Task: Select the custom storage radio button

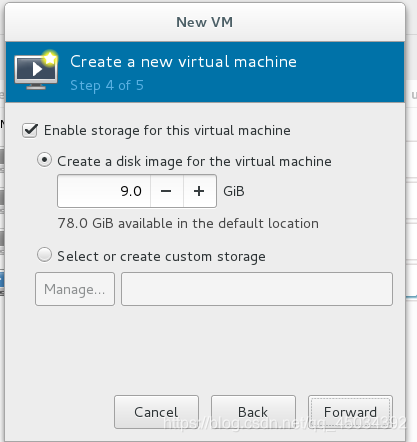Action: point(44,255)
